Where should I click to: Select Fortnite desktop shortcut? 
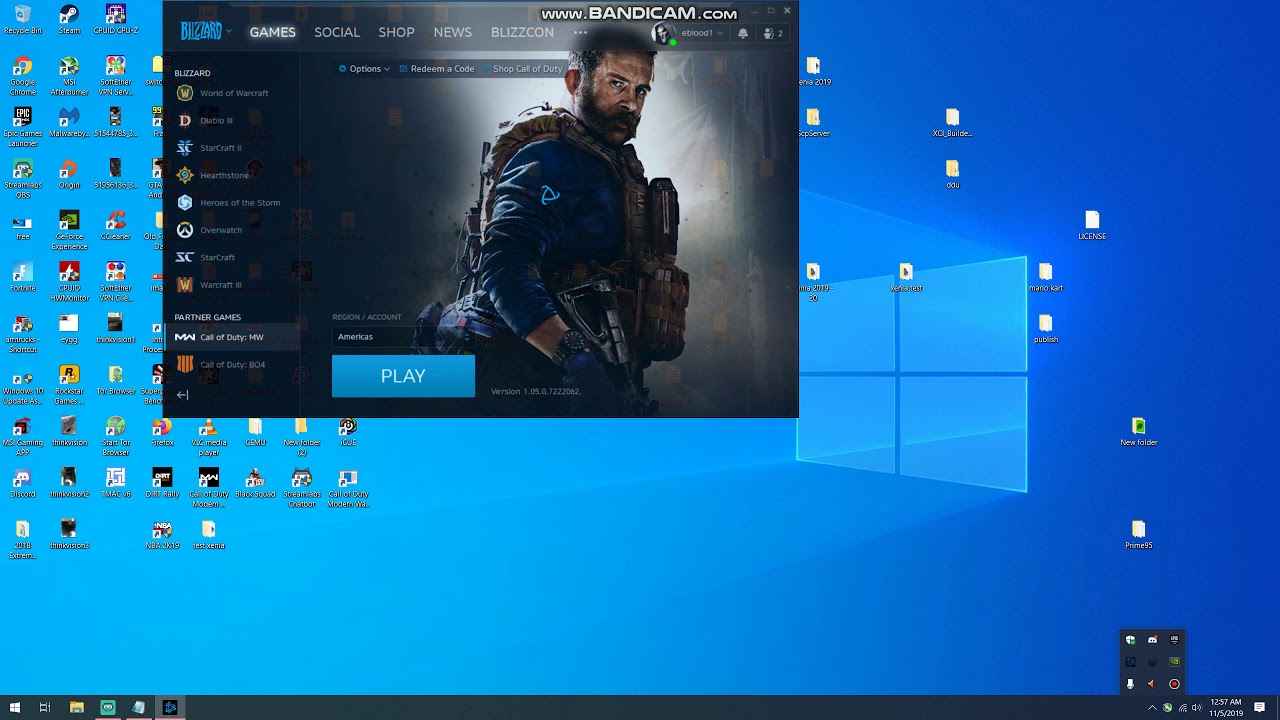point(22,277)
